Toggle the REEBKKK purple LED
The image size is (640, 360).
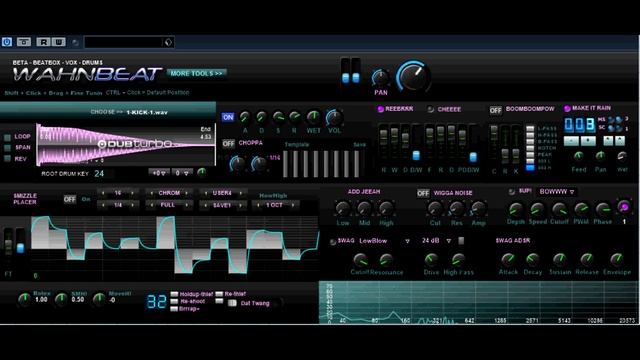click(x=380, y=109)
